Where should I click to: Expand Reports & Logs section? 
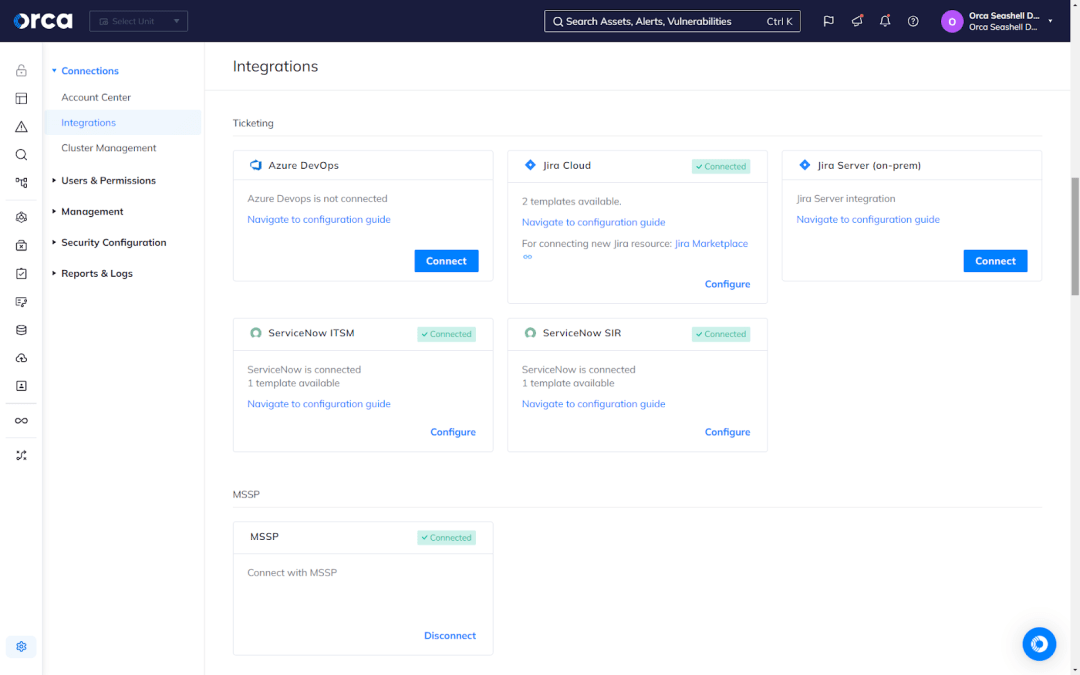pyautogui.click(x=92, y=273)
